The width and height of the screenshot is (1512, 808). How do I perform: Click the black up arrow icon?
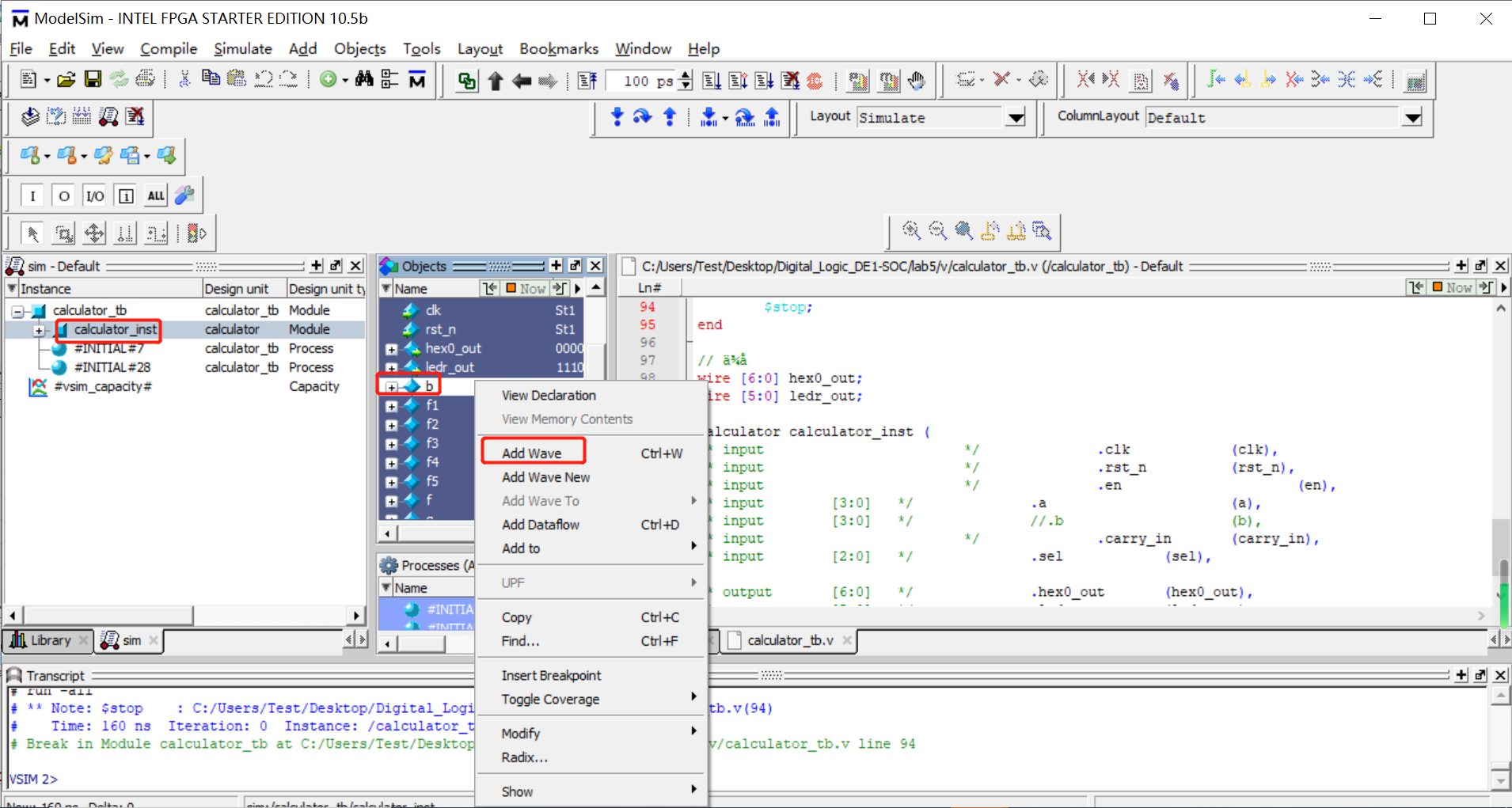pyautogui.click(x=496, y=81)
